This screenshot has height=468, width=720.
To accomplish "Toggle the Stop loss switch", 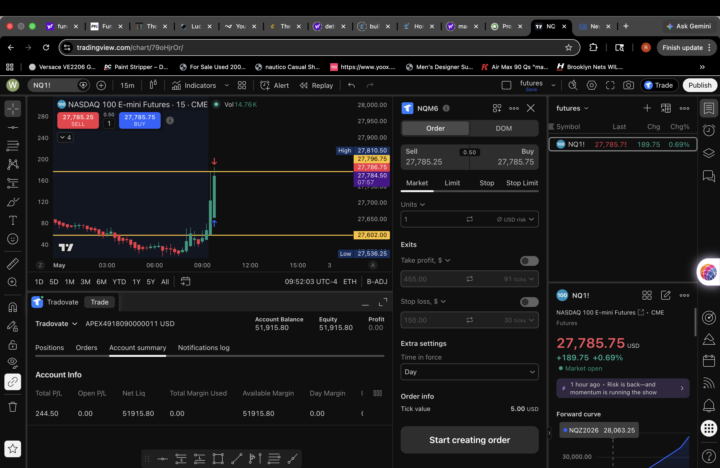I will click(x=529, y=302).
